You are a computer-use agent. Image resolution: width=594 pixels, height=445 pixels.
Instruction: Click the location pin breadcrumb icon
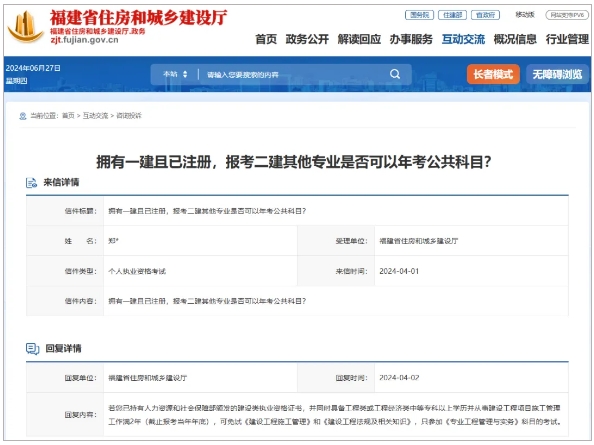click(23, 116)
